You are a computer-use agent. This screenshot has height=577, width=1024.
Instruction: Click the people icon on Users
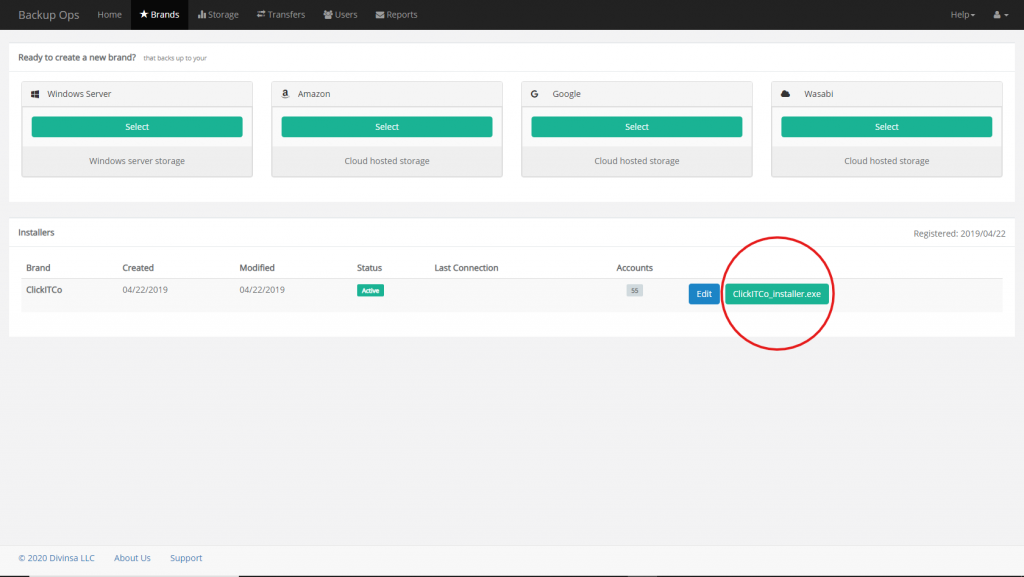pos(328,14)
